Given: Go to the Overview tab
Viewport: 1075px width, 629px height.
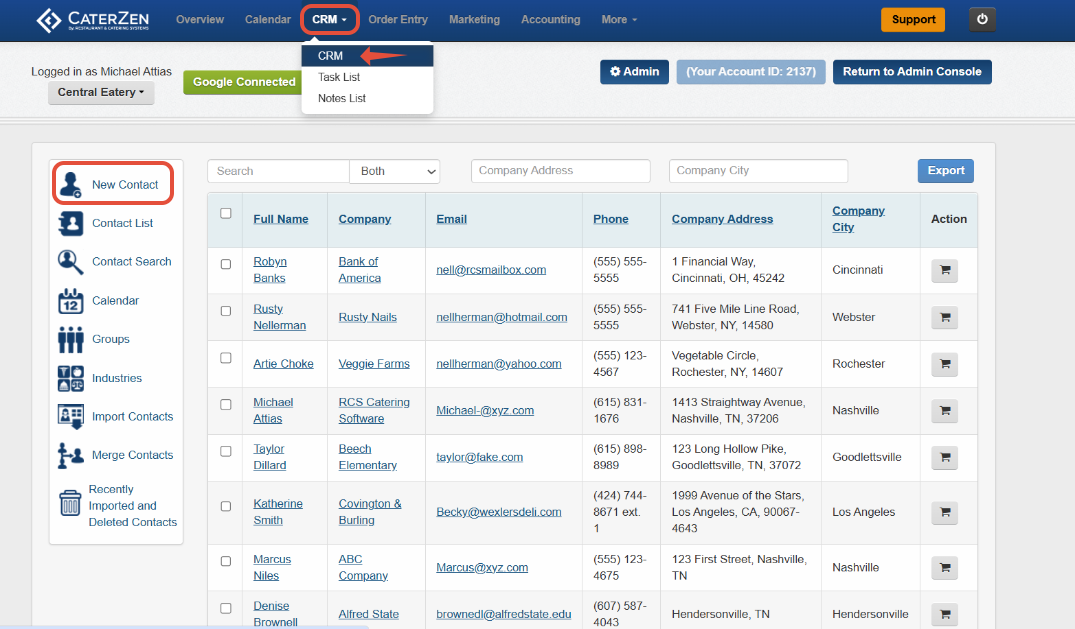Looking at the screenshot, I should pos(200,19).
